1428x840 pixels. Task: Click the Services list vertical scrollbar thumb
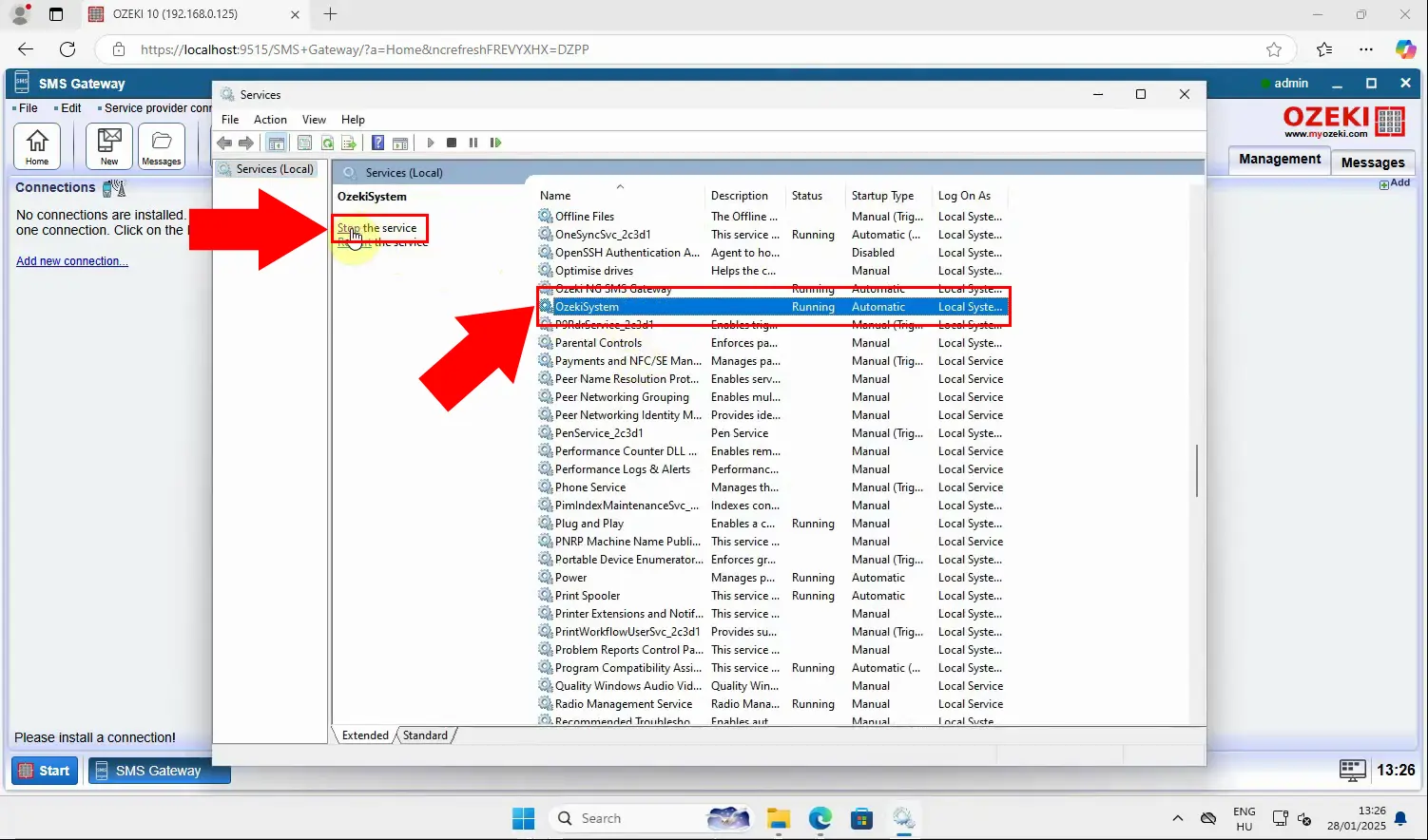pos(1196,470)
